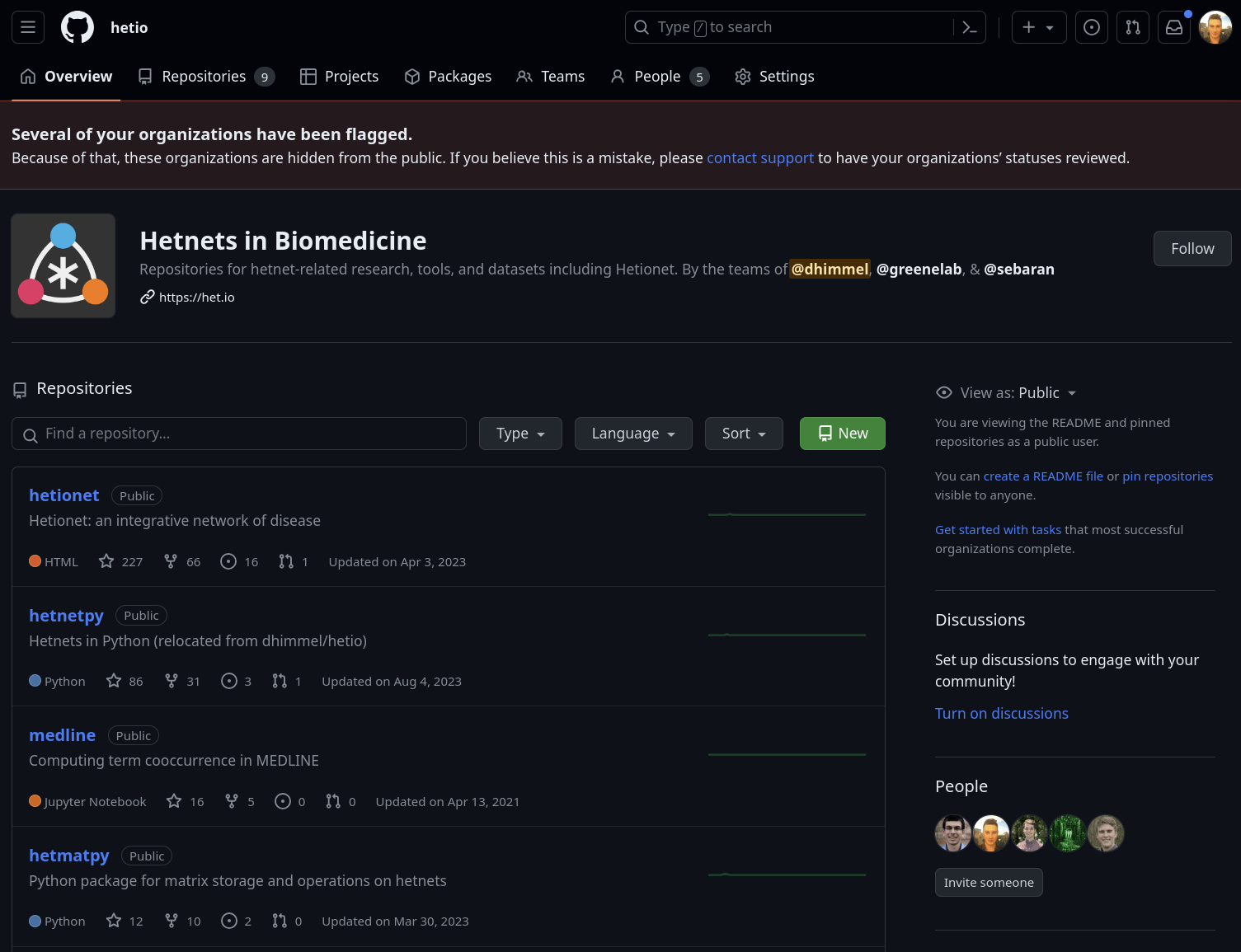Open the Settings tab
Screen dimensions: 1241x952
pos(774,77)
